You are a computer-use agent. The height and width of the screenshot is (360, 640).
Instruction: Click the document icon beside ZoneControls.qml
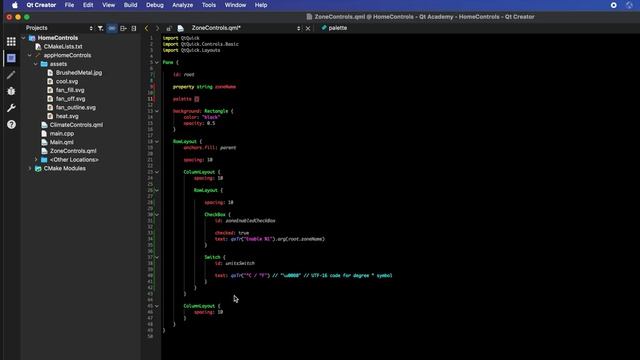click(x=180, y=28)
